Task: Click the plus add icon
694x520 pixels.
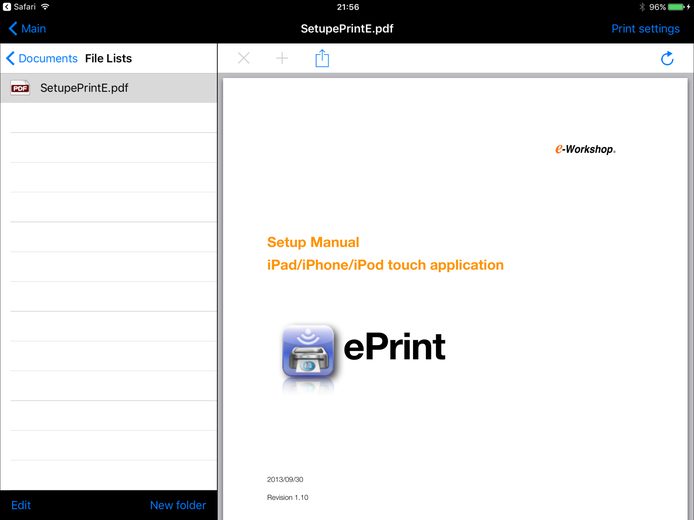Action: [x=282, y=58]
